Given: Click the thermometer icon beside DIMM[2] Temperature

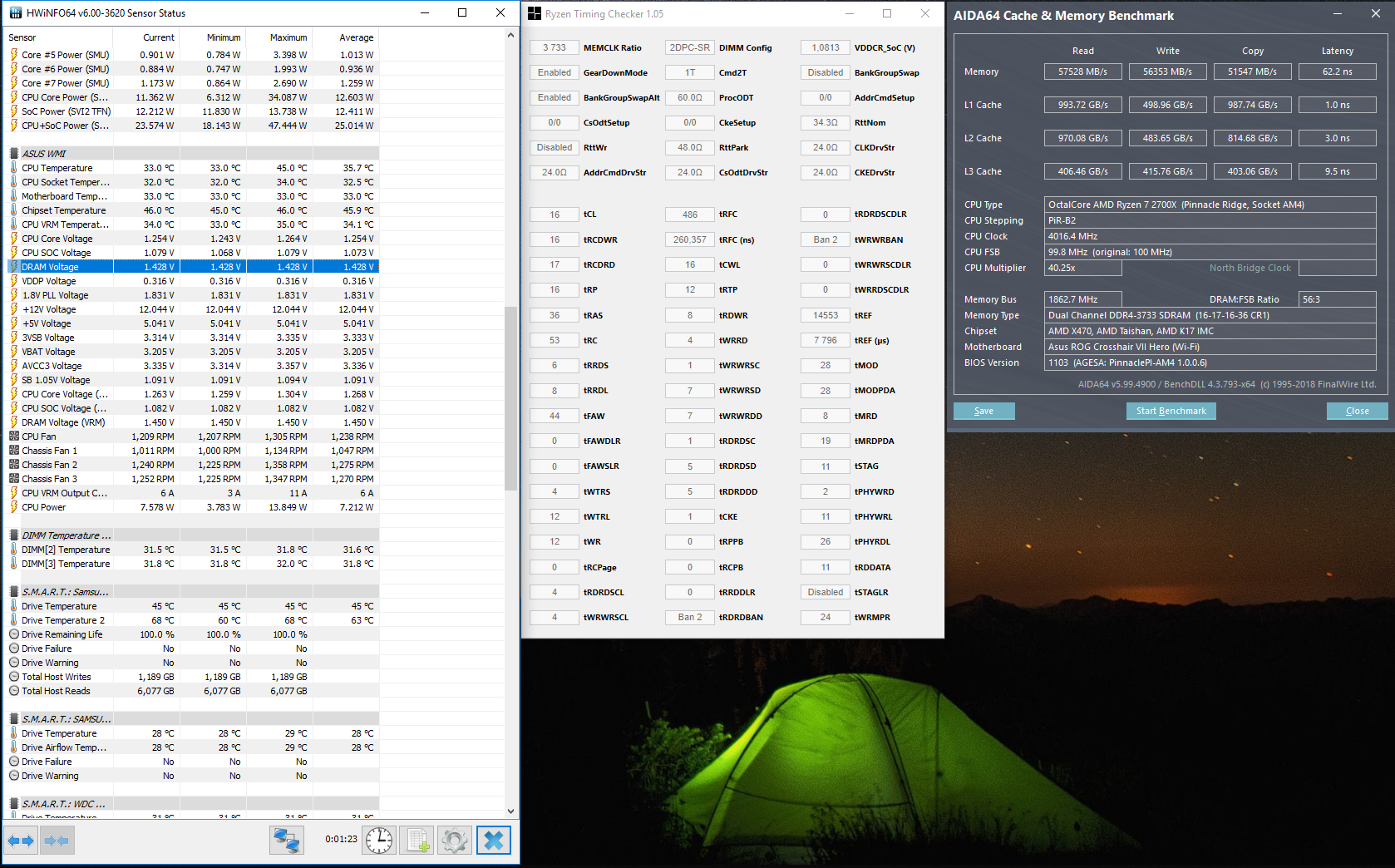Looking at the screenshot, I should point(14,550).
